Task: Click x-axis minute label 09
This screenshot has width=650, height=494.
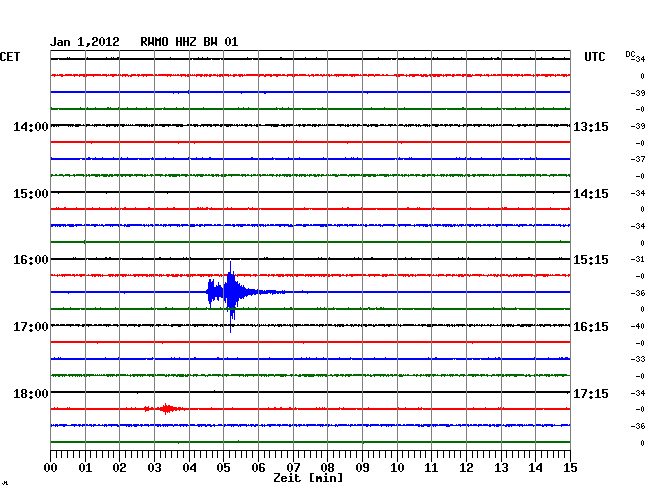Action: coord(362,468)
